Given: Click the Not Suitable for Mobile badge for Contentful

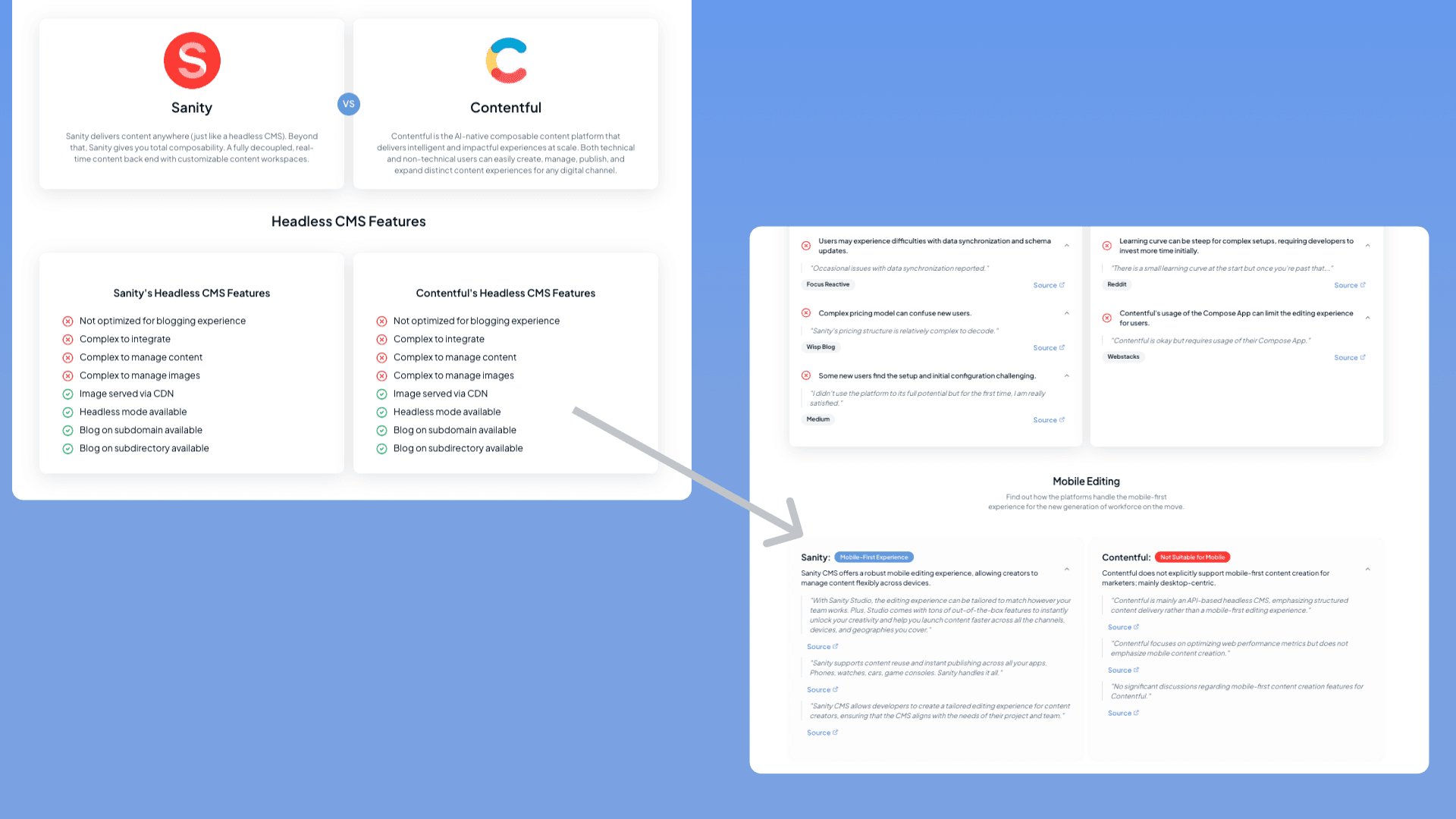Looking at the screenshot, I should coord(1192,556).
